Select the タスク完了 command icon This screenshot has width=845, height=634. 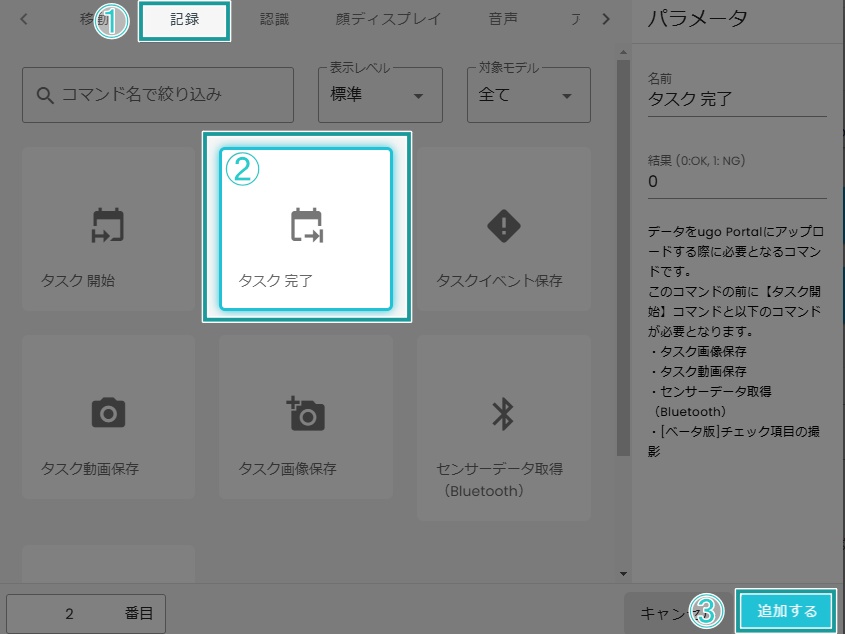tap(306, 228)
